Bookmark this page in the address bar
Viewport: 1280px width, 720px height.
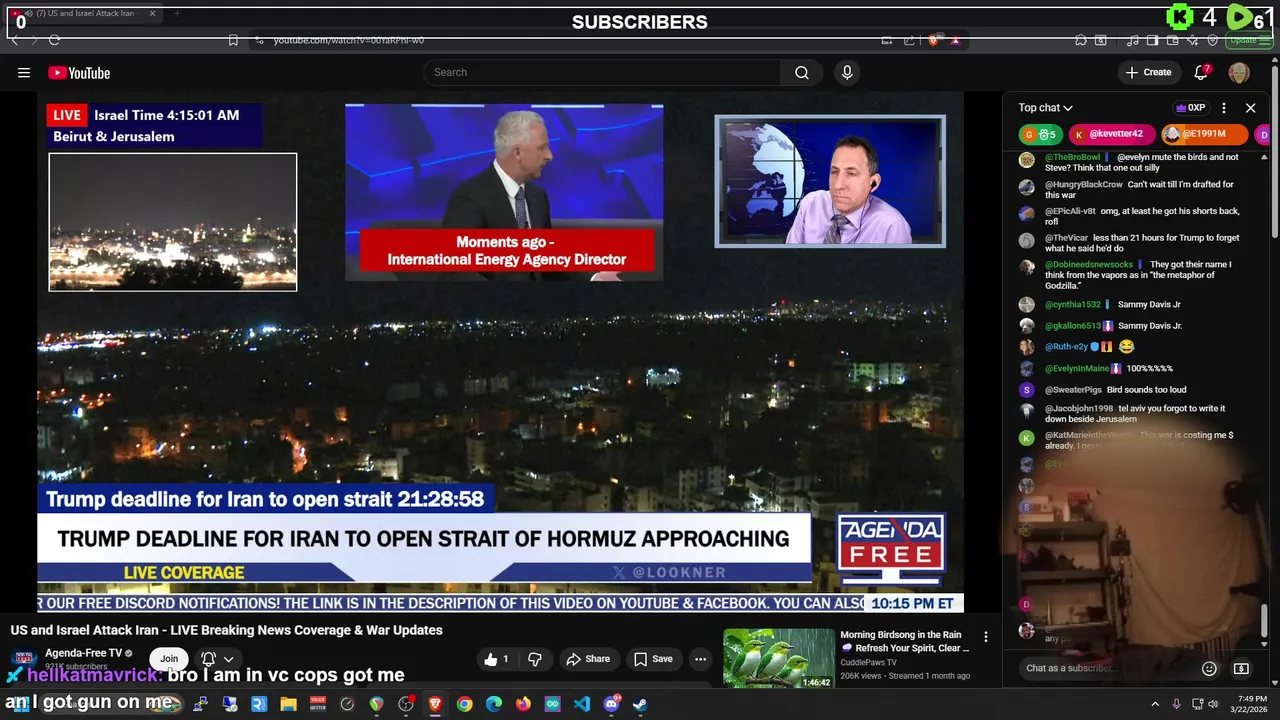click(x=233, y=40)
